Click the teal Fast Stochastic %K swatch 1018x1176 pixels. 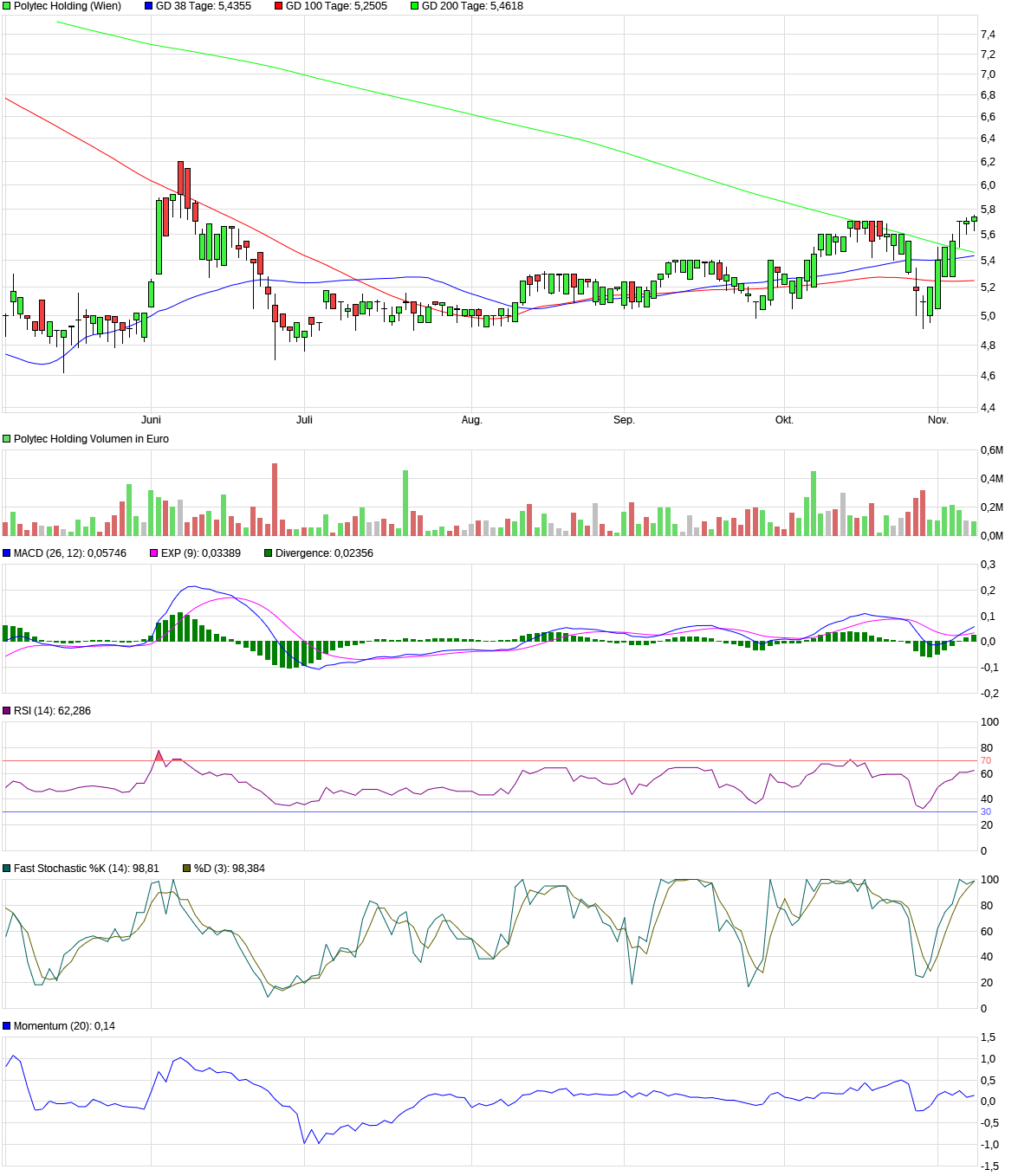pyautogui.click(x=7, y=869)
